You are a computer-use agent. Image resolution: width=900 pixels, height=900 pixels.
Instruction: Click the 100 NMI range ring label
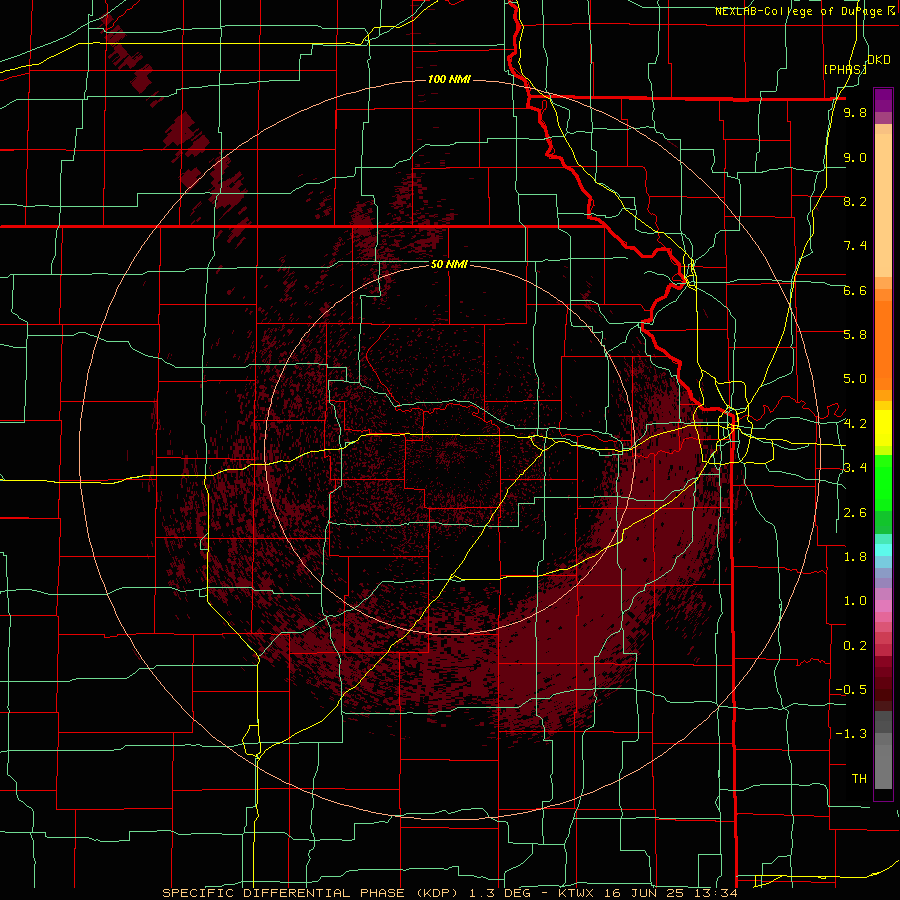click(449, 79)
